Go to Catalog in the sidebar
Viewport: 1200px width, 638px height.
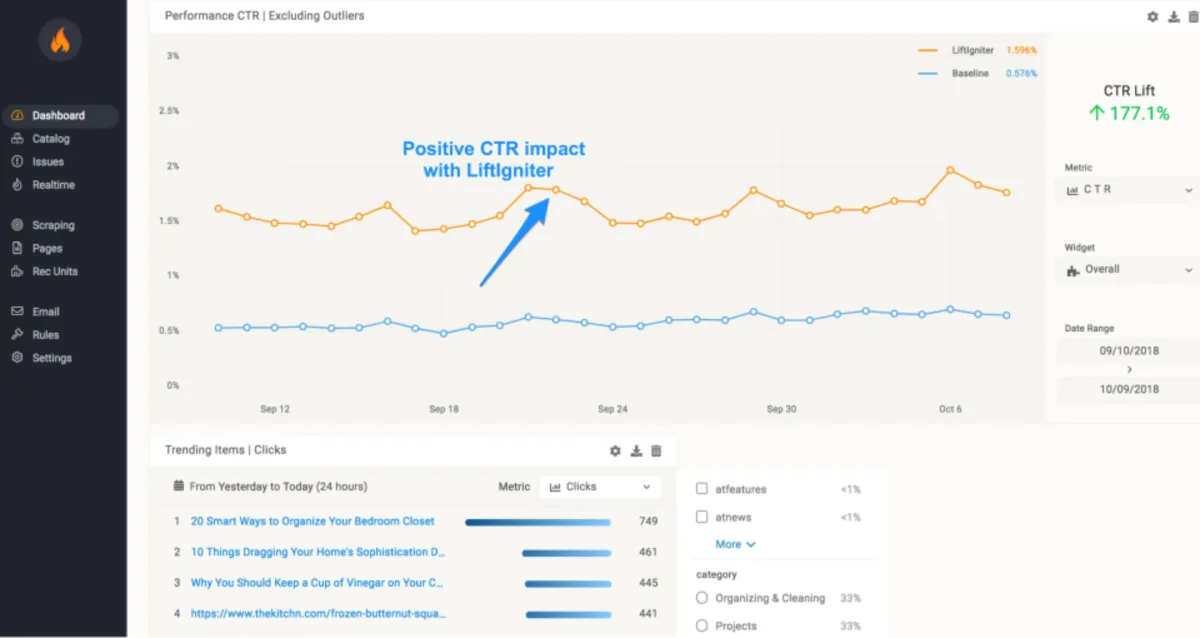(51, 139)
